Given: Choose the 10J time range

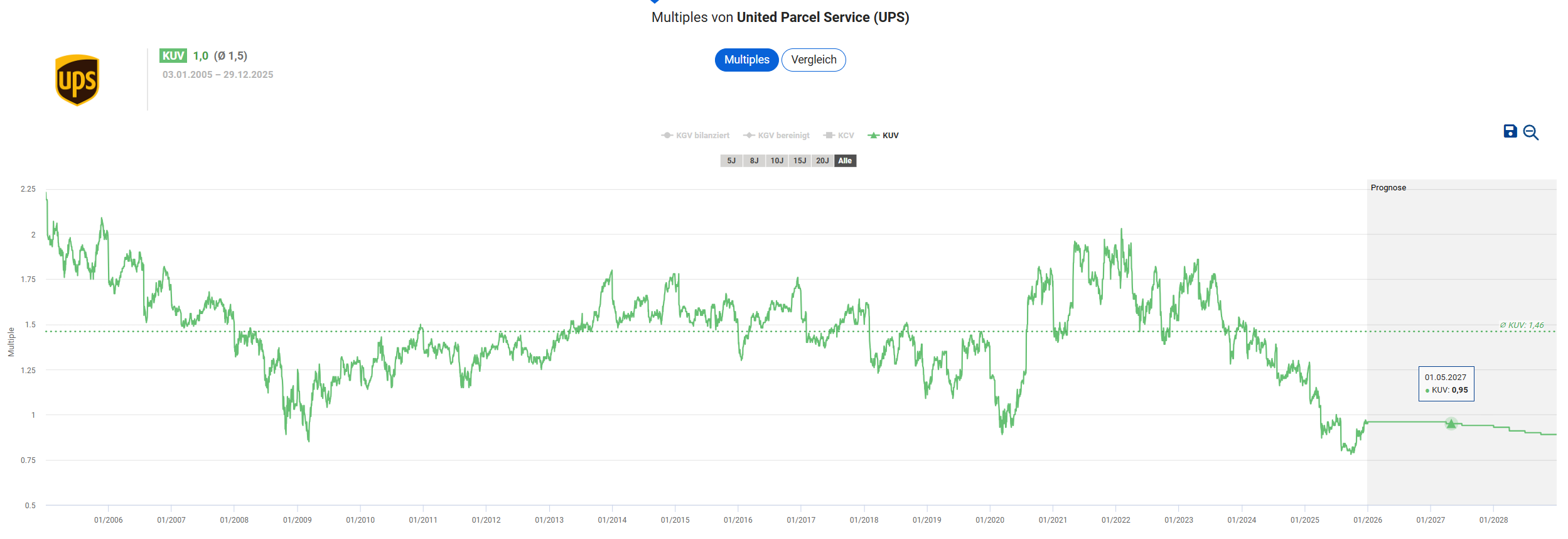Looking at the screenshot, I should (777, 161).
